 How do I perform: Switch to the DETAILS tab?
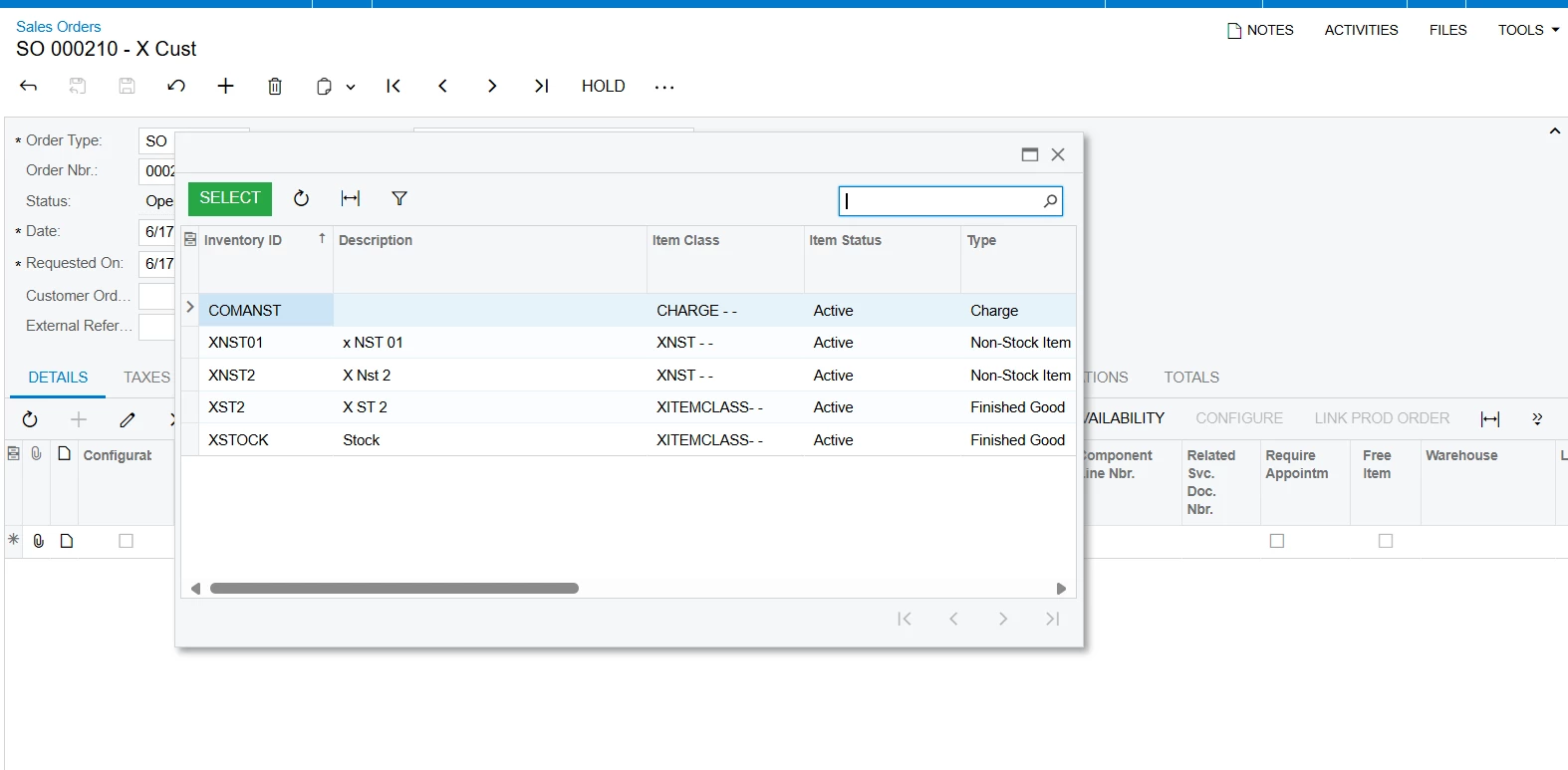click(58, 378)
